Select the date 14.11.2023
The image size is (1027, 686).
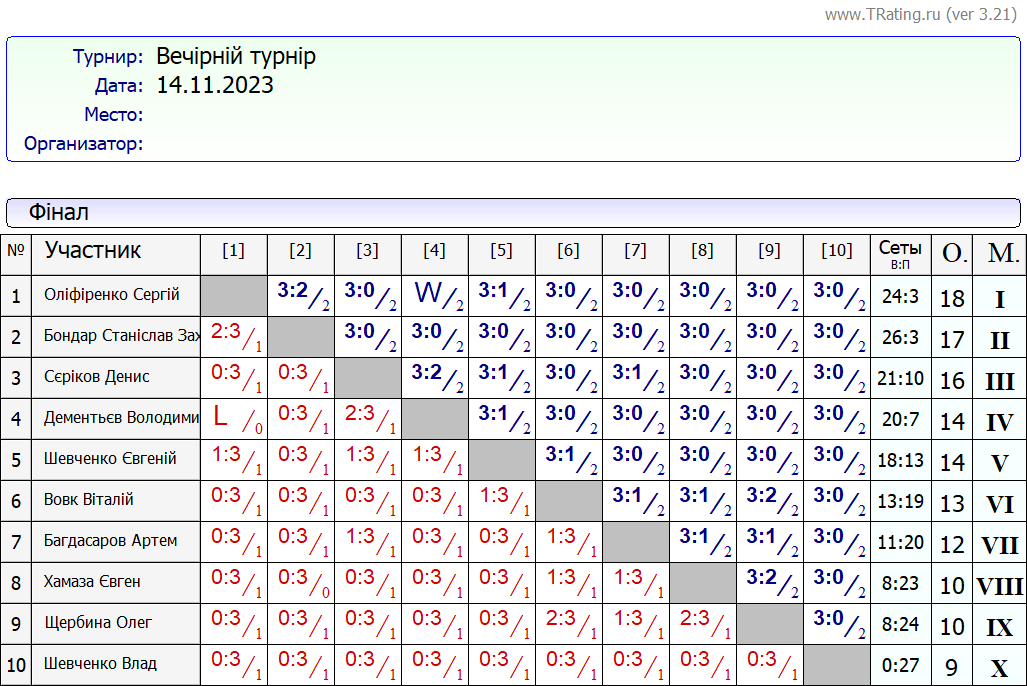[215, 85]
